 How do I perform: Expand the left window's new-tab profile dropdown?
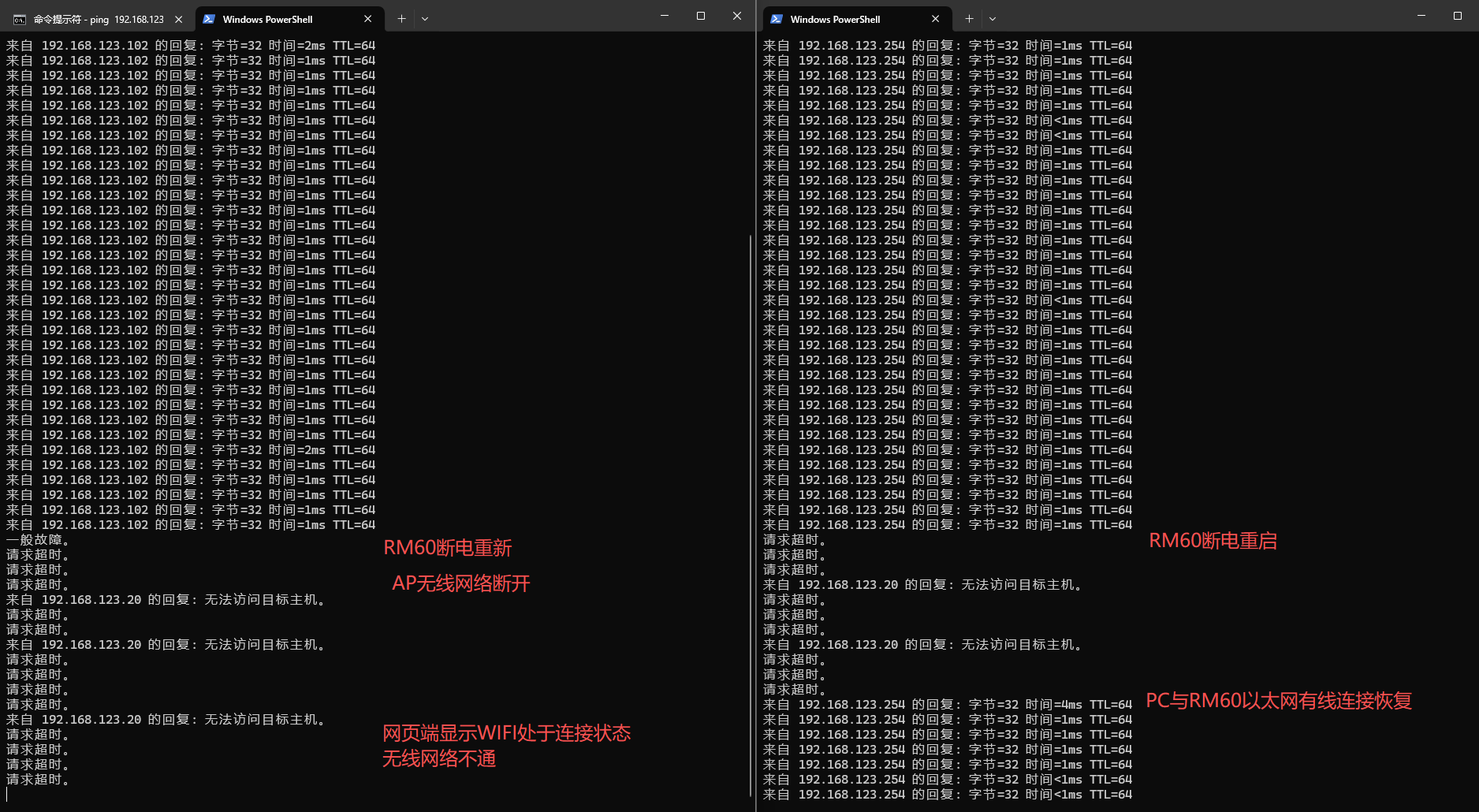click(x=425, y=19)
